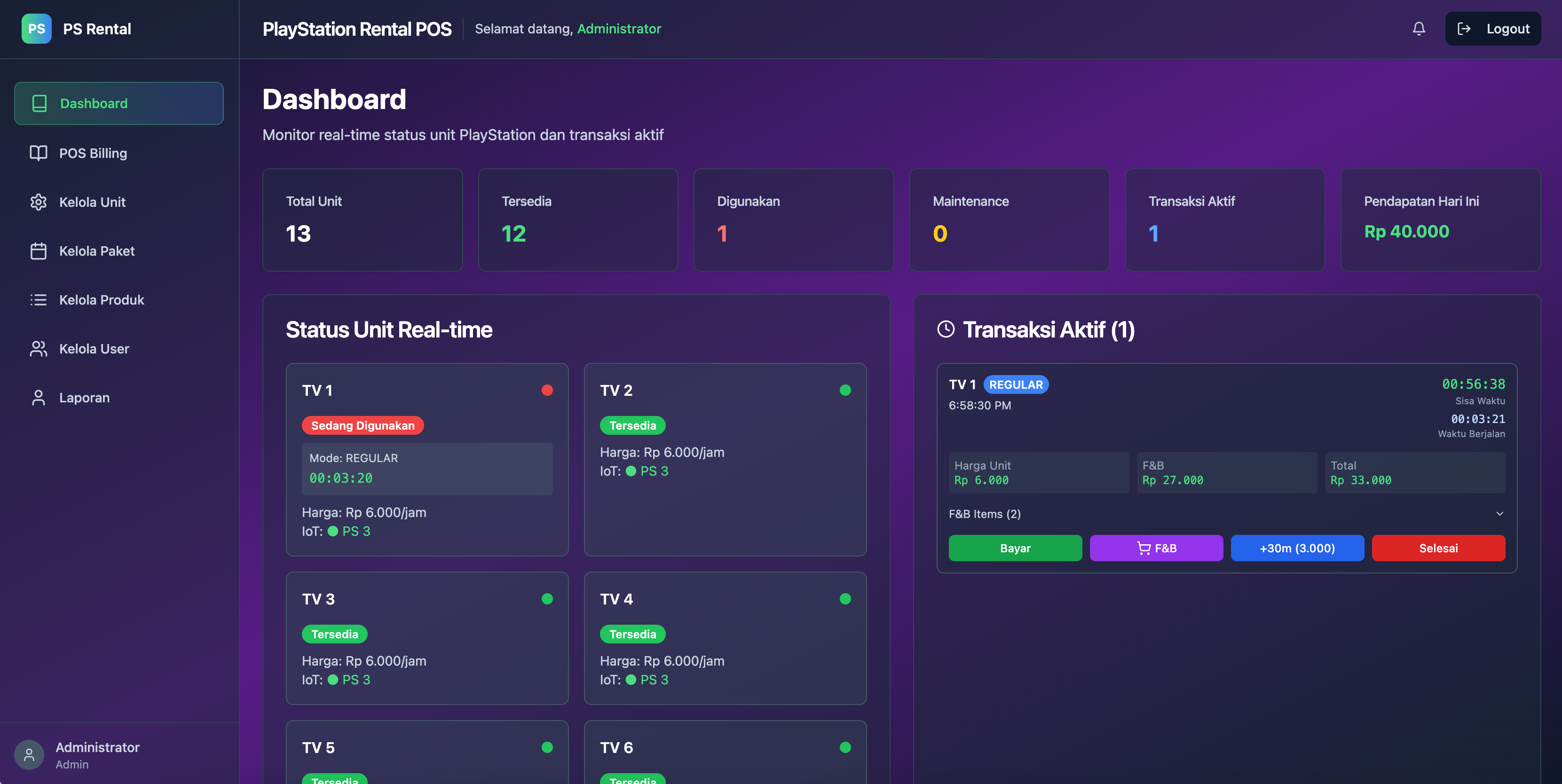Click the Kelola Produk list icon
The width and height of the screenshot is (1562, 784).
[x=38, y=299]
